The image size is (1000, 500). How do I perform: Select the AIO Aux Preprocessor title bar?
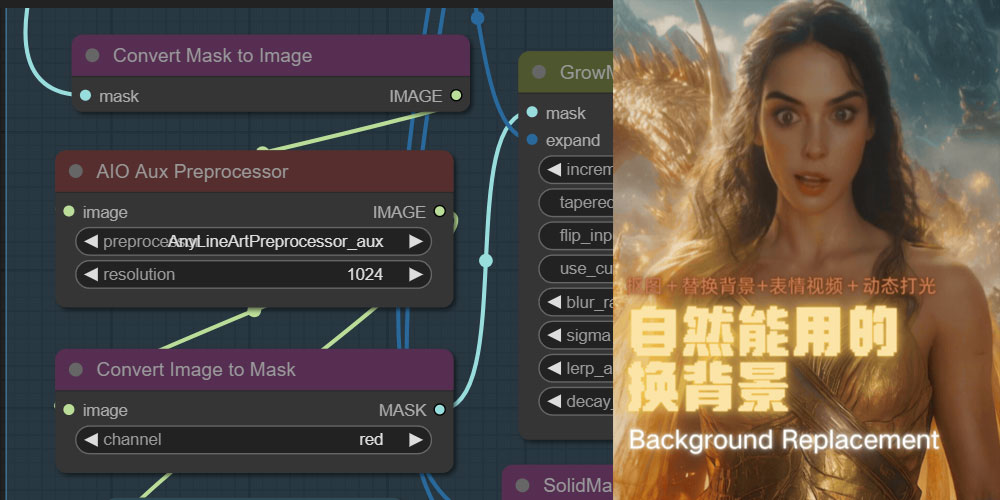click(x=254, y=172)
